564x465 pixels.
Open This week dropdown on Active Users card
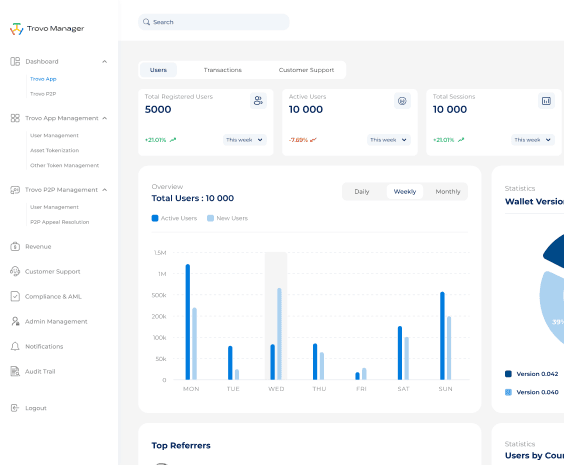tap(389, 140)
